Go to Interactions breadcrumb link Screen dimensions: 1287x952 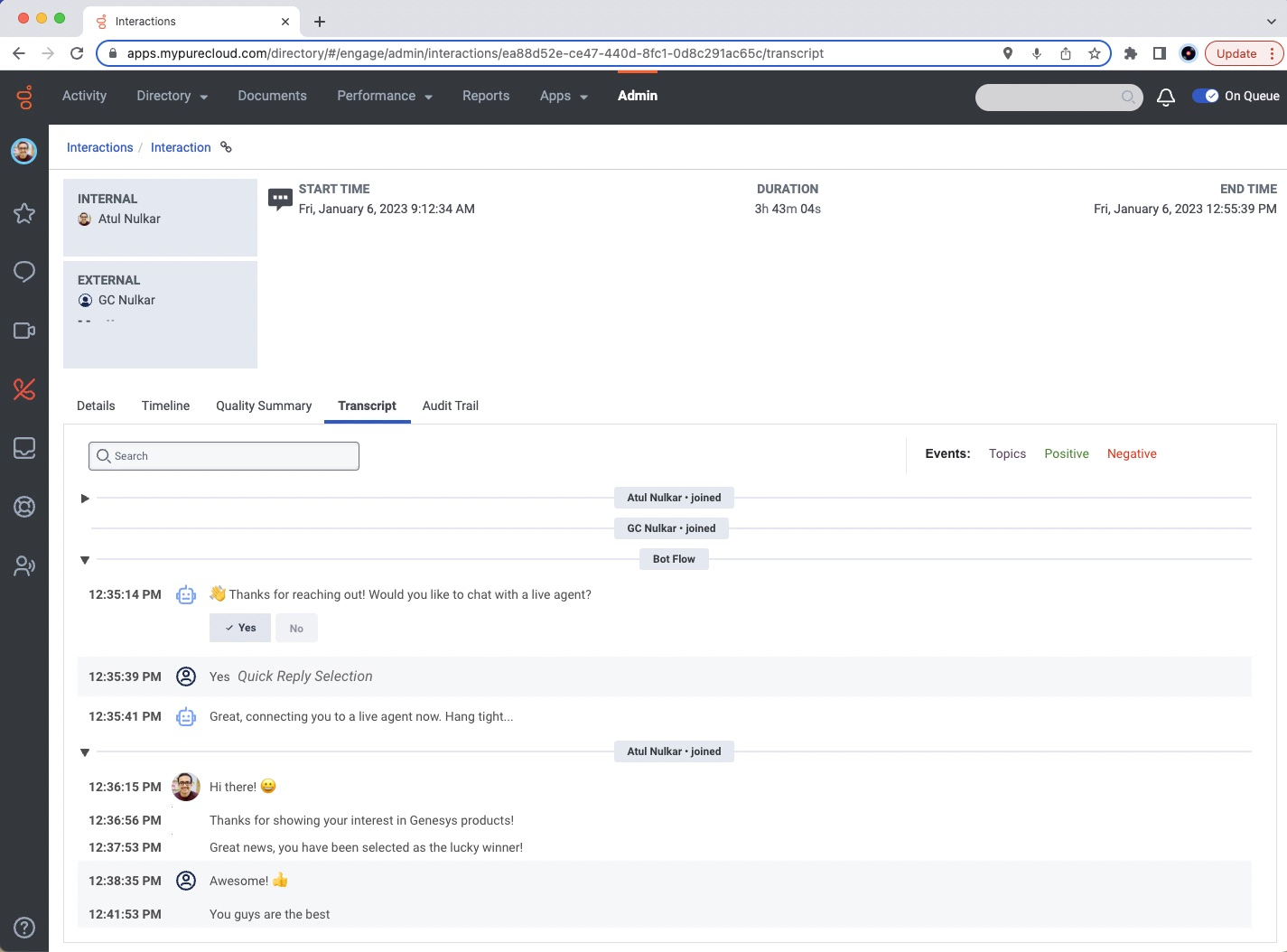[x=99, y=147]
